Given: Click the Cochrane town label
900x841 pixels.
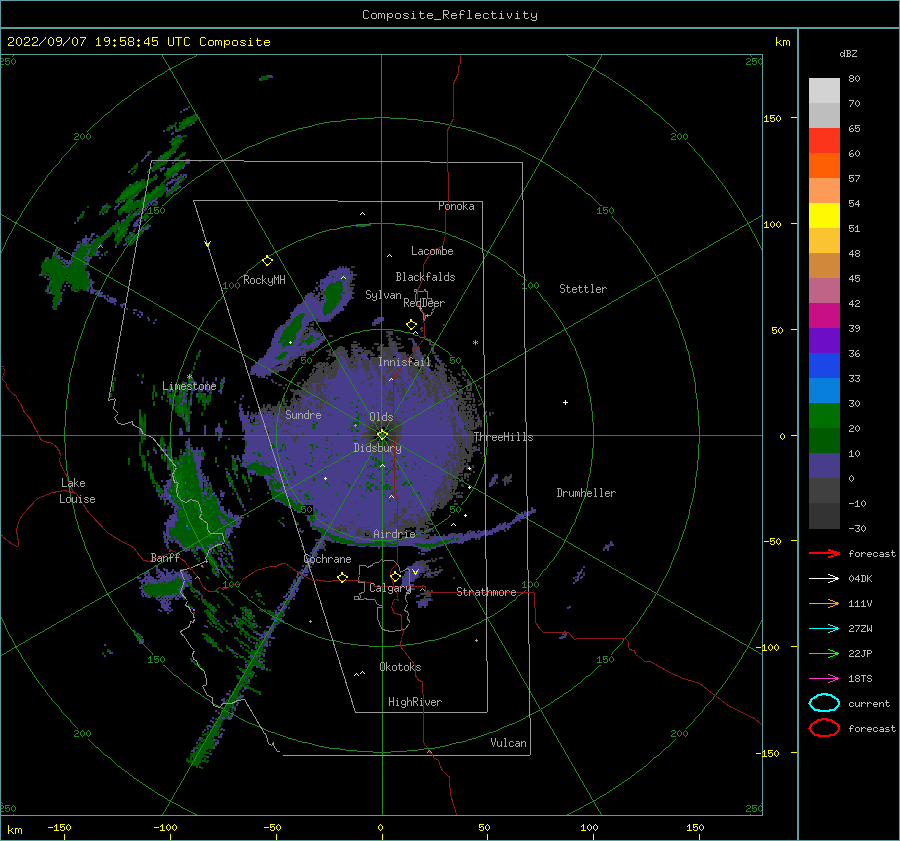Looking at the screenshot, I should coord(327,559).
